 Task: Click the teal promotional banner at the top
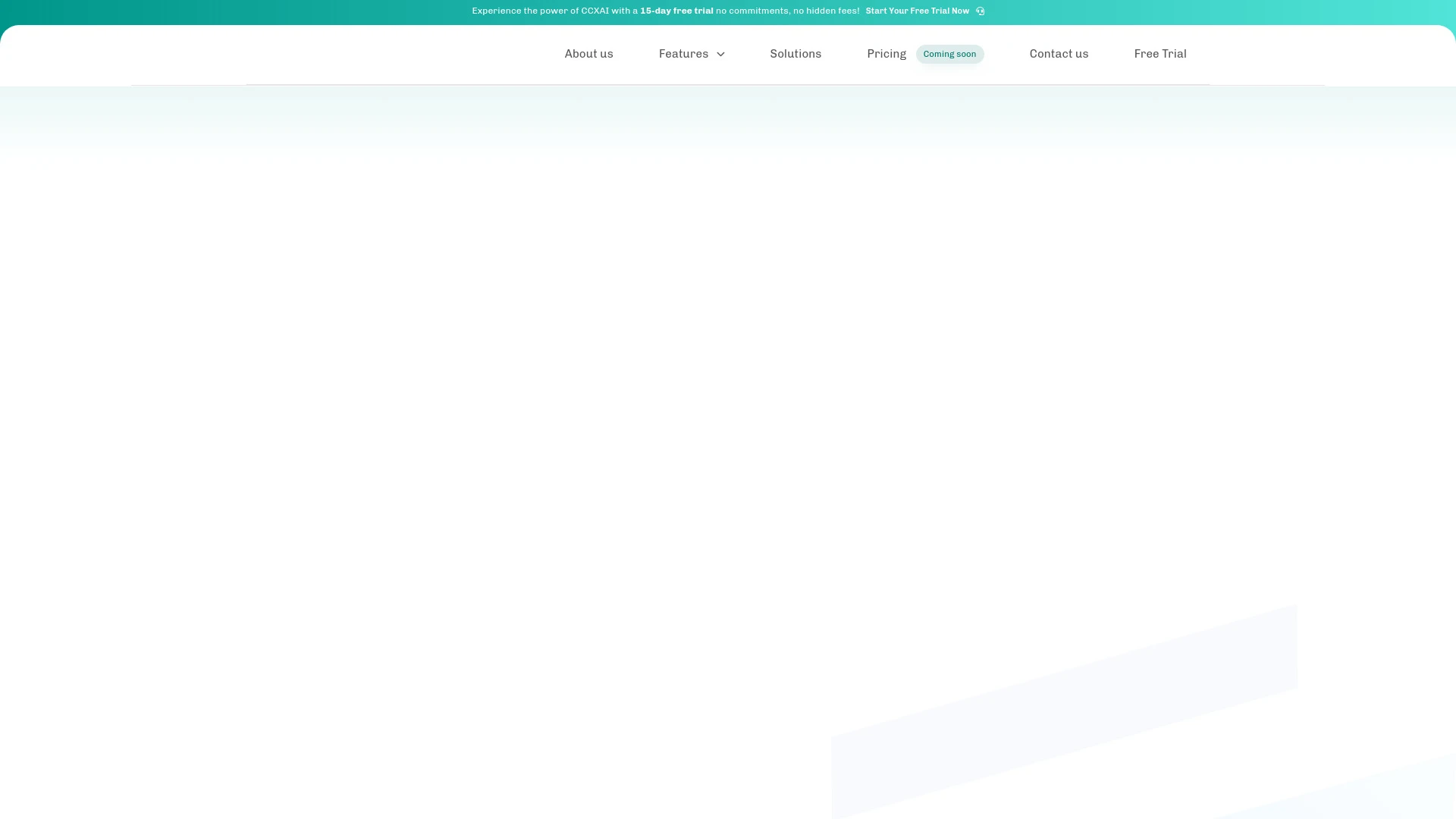[728, 11]
